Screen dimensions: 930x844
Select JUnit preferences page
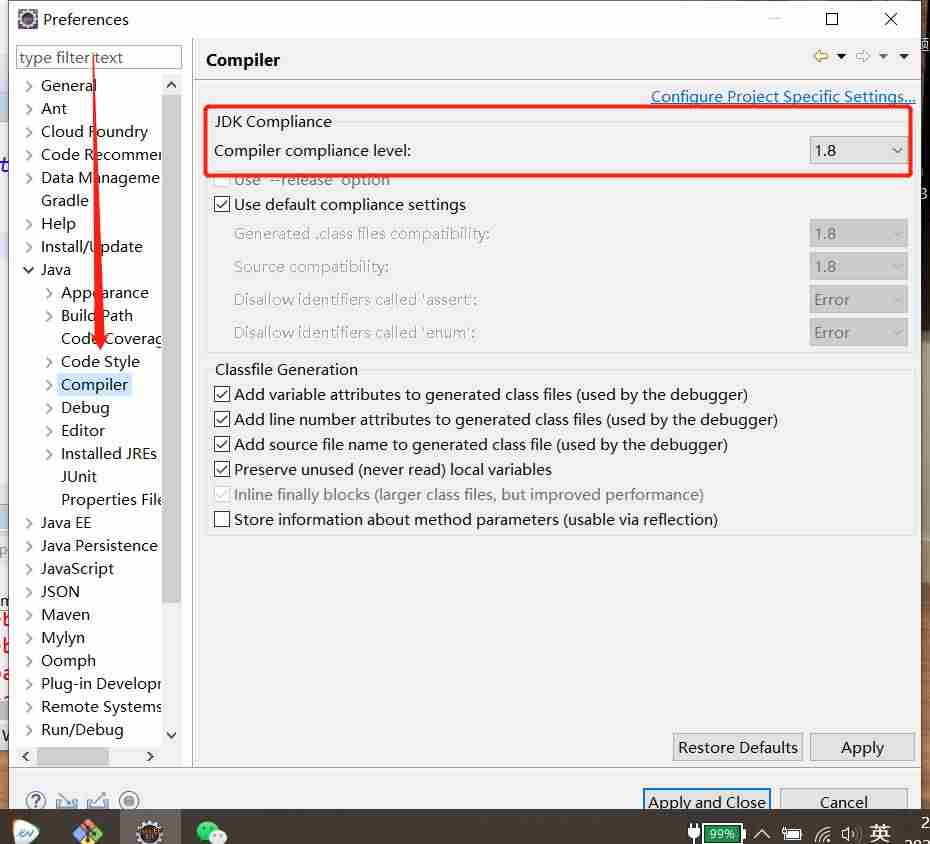[78, 477]
